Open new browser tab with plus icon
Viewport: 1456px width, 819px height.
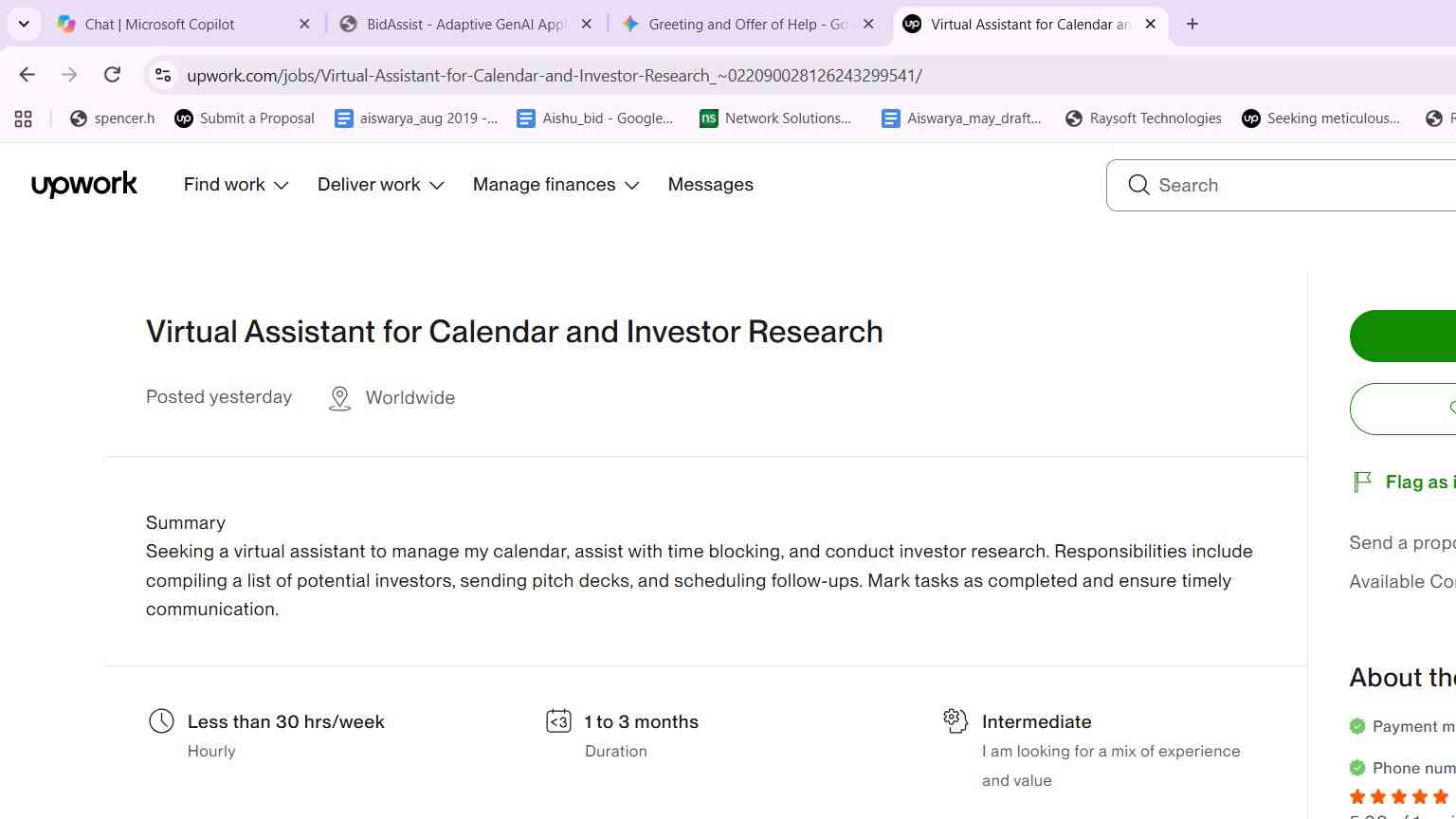1192,24
